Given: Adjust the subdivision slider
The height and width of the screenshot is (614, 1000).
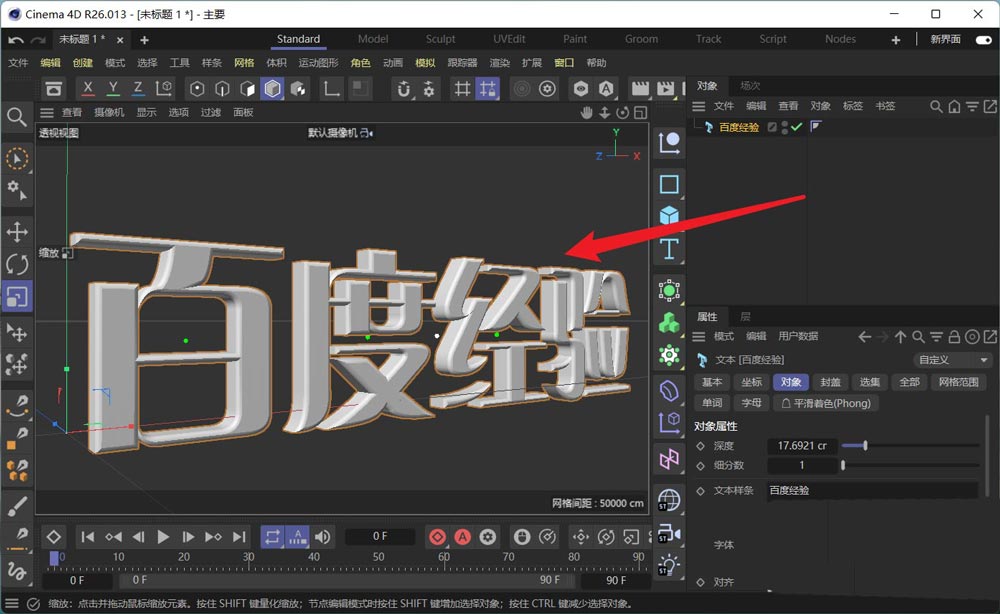Looking at the screenshot, I should click(x=910, y=465).
